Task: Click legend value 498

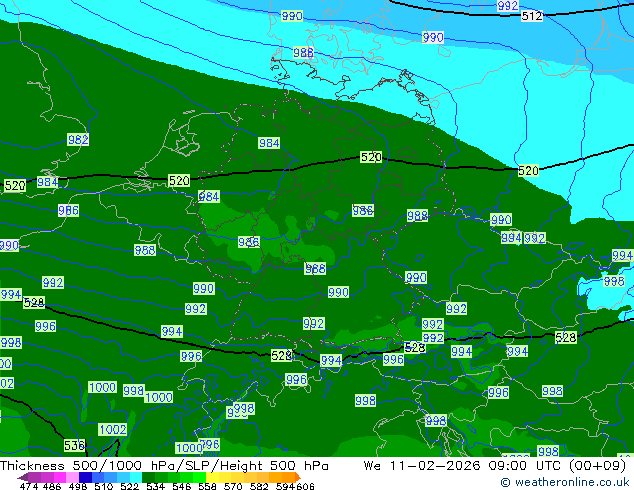Action: pyautogui.click(x=78, y=486)
